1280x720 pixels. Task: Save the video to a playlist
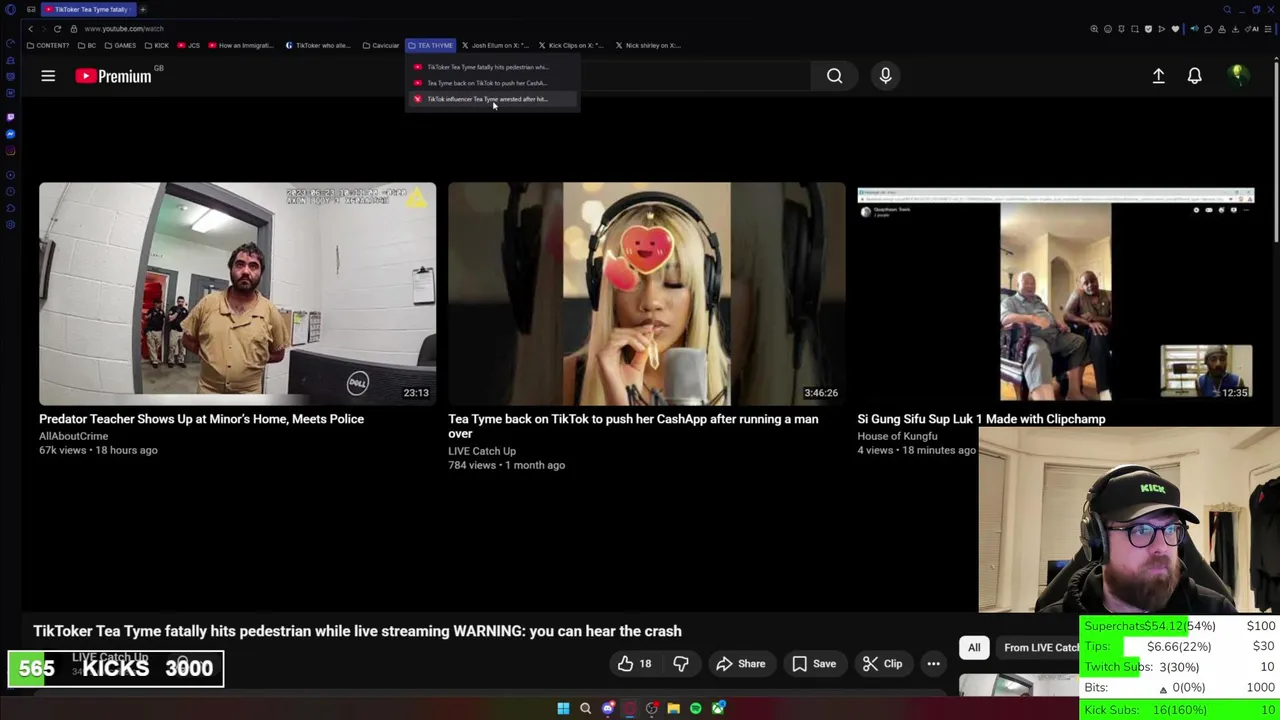coord(813,664)
